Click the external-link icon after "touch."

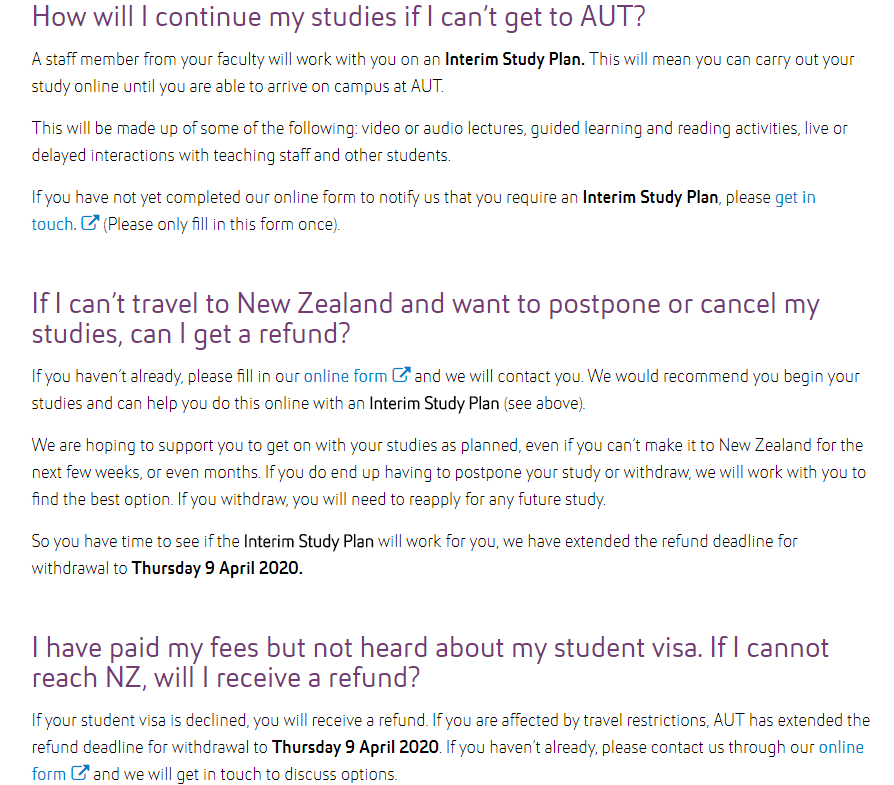pos(90,222)
